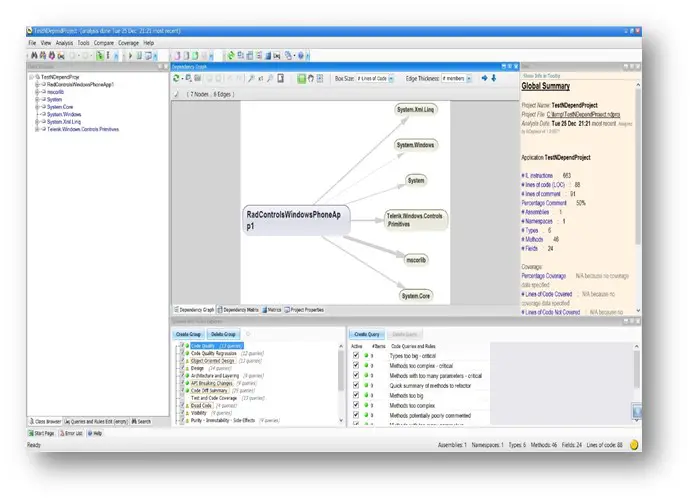Open the Analysis menu
Screen dimensions: 694x504
[x=64, y=43]
